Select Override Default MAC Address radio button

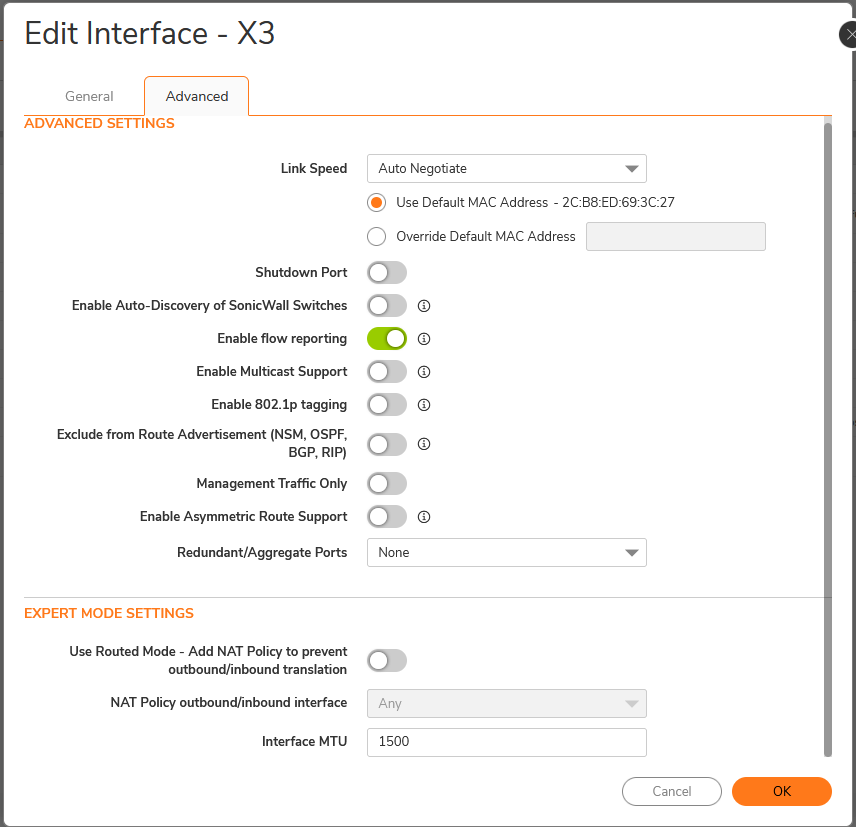(x=376, y=237)
